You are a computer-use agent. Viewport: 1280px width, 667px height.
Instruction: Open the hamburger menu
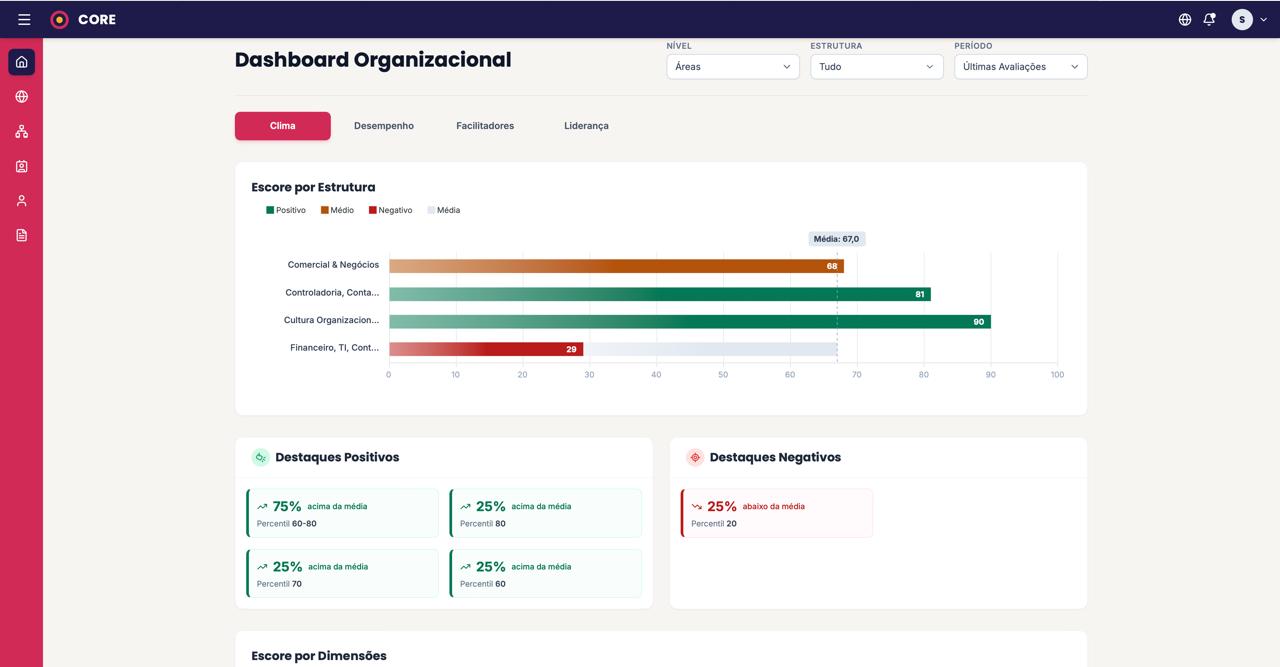(24, 19)
